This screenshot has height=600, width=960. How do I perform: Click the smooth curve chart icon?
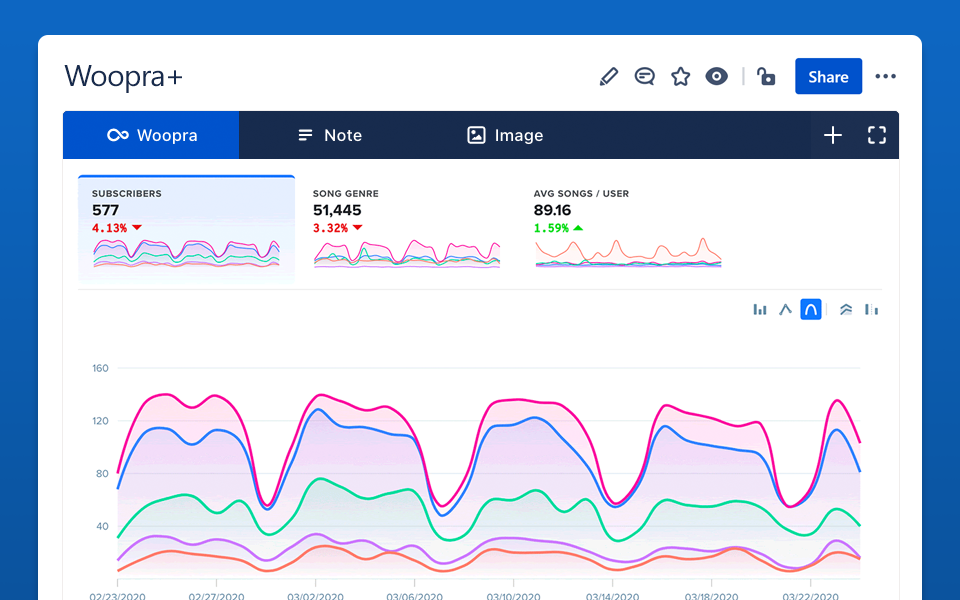[811, 310]
